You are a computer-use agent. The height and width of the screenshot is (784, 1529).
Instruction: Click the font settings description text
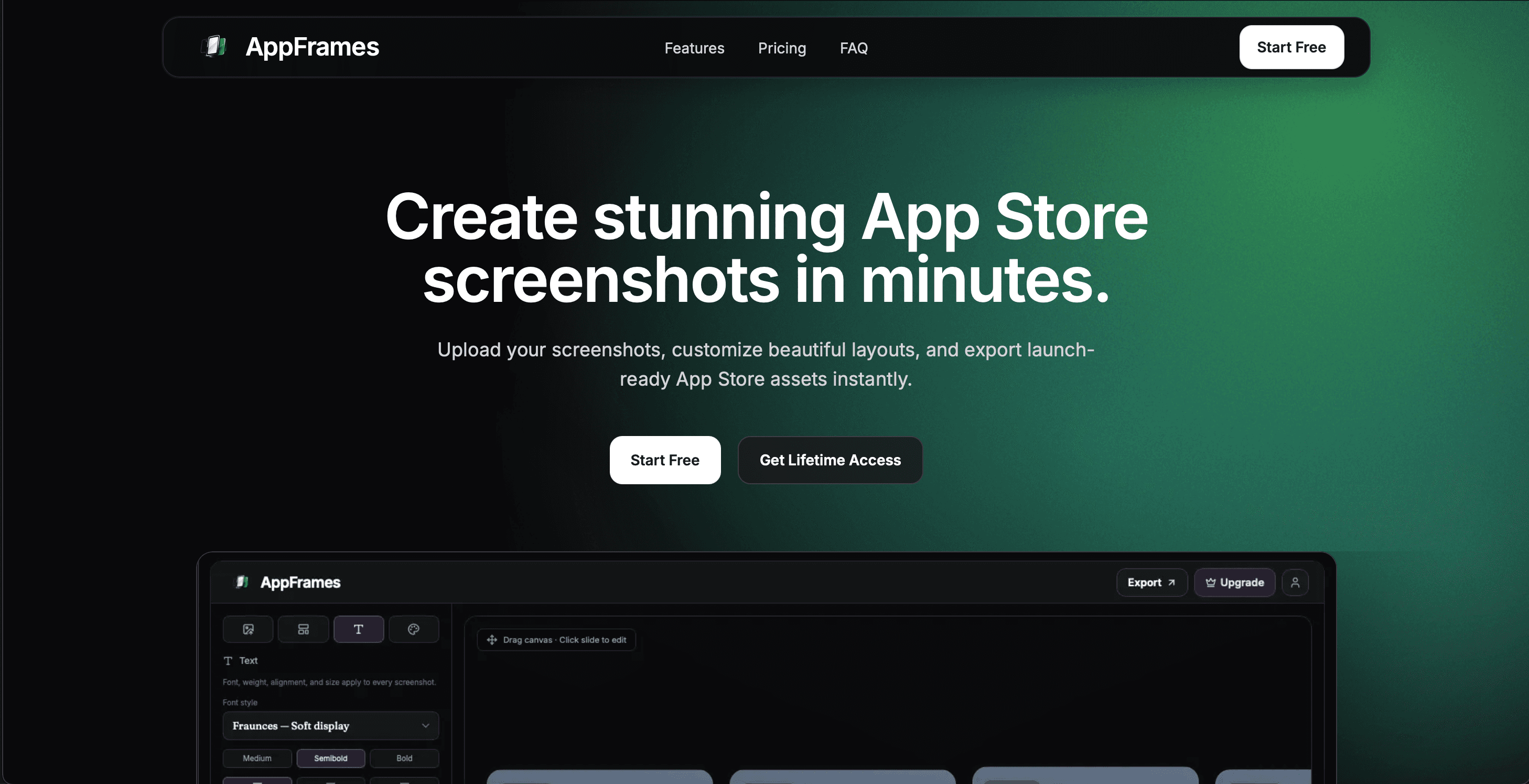(329, 682)
